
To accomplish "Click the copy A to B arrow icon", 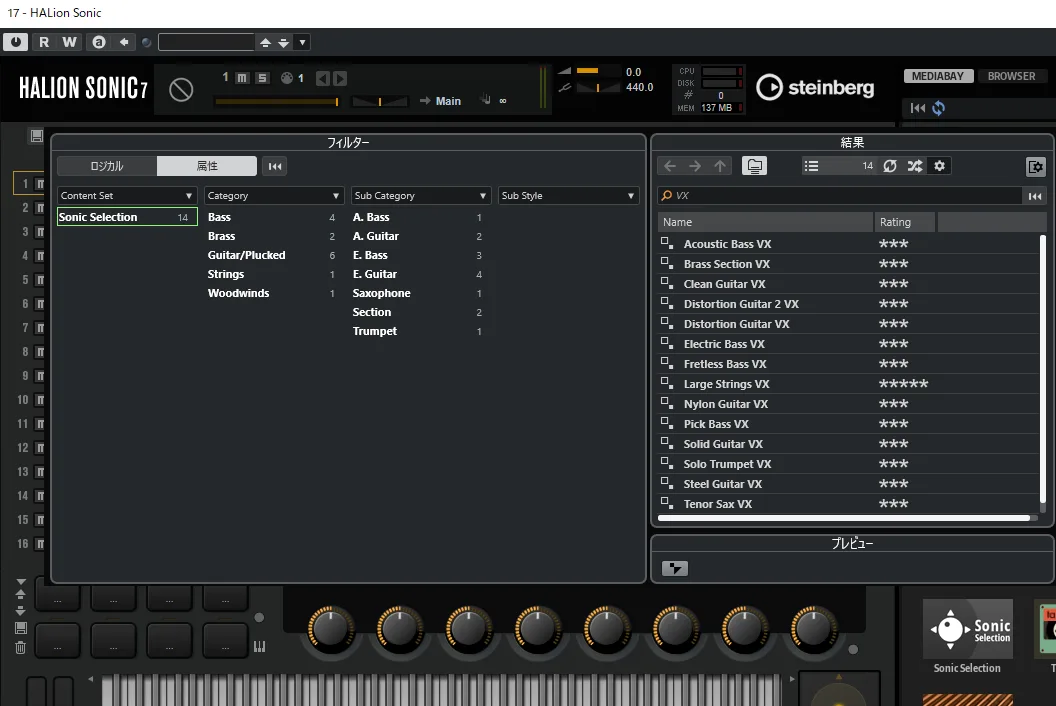I will [x=124, y=42].
